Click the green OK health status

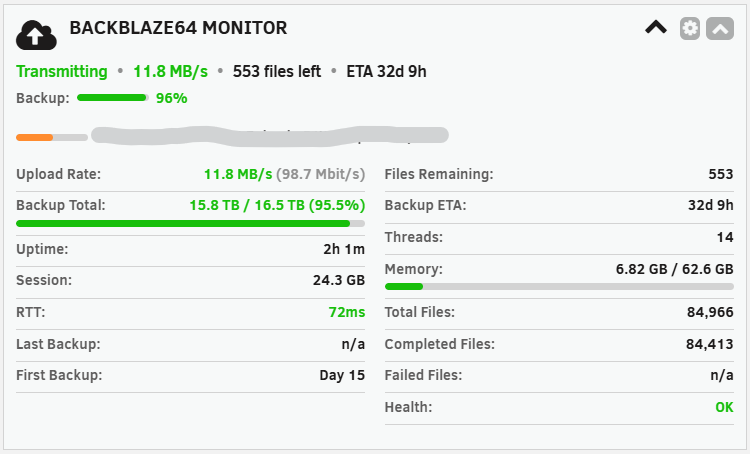pyautogui.click(x=724, y=407)
